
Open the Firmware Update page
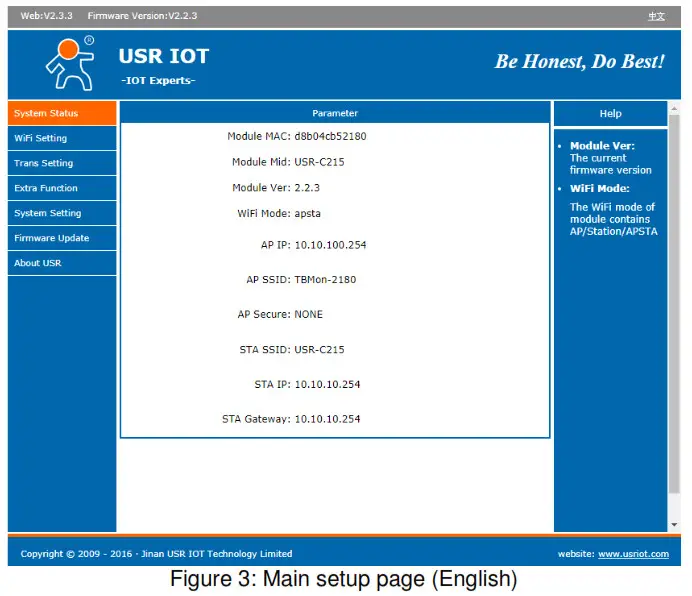click(x=62, y=238)
